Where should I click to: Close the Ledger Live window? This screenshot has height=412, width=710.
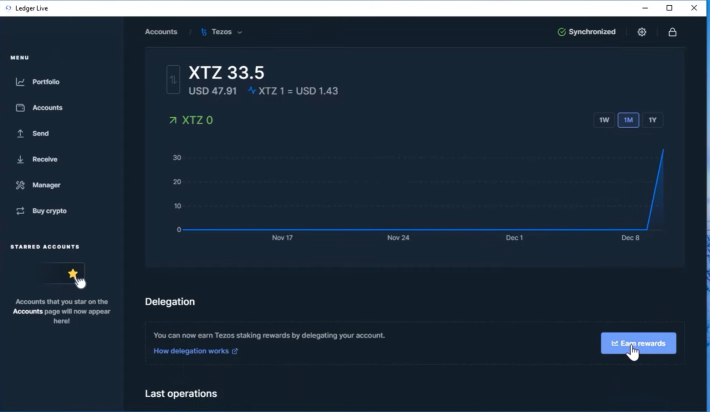tap(694, 8)
